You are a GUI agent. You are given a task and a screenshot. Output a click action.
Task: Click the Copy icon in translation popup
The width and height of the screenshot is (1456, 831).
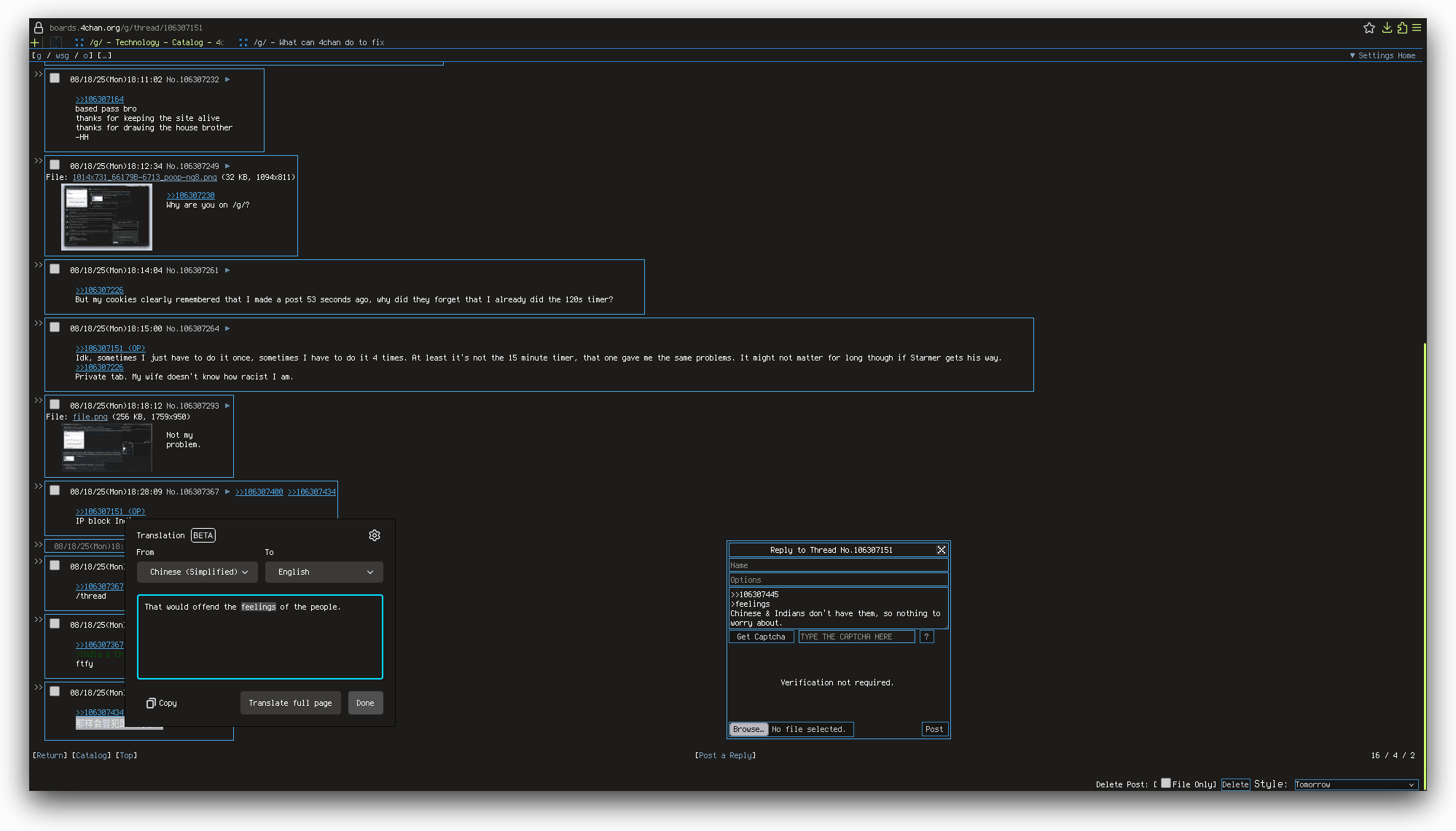point(151,703)
